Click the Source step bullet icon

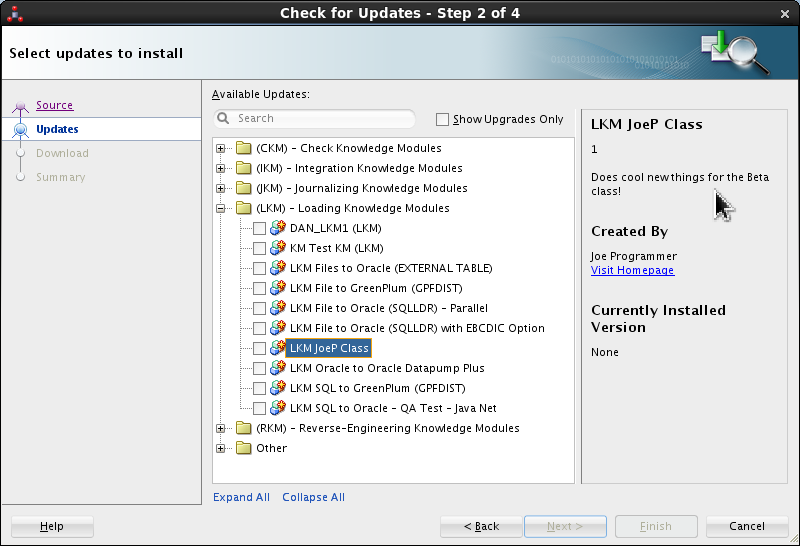click(x=20, y=106)
